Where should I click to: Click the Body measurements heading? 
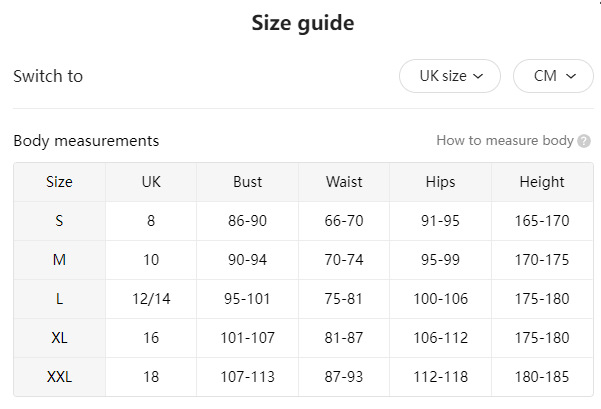[86, 141]
